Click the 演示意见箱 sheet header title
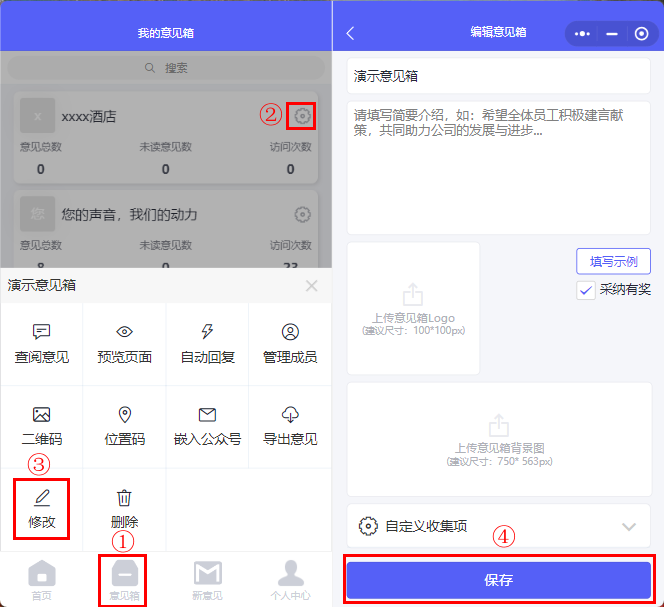This screenshot has width=664, height=607. 42,285
